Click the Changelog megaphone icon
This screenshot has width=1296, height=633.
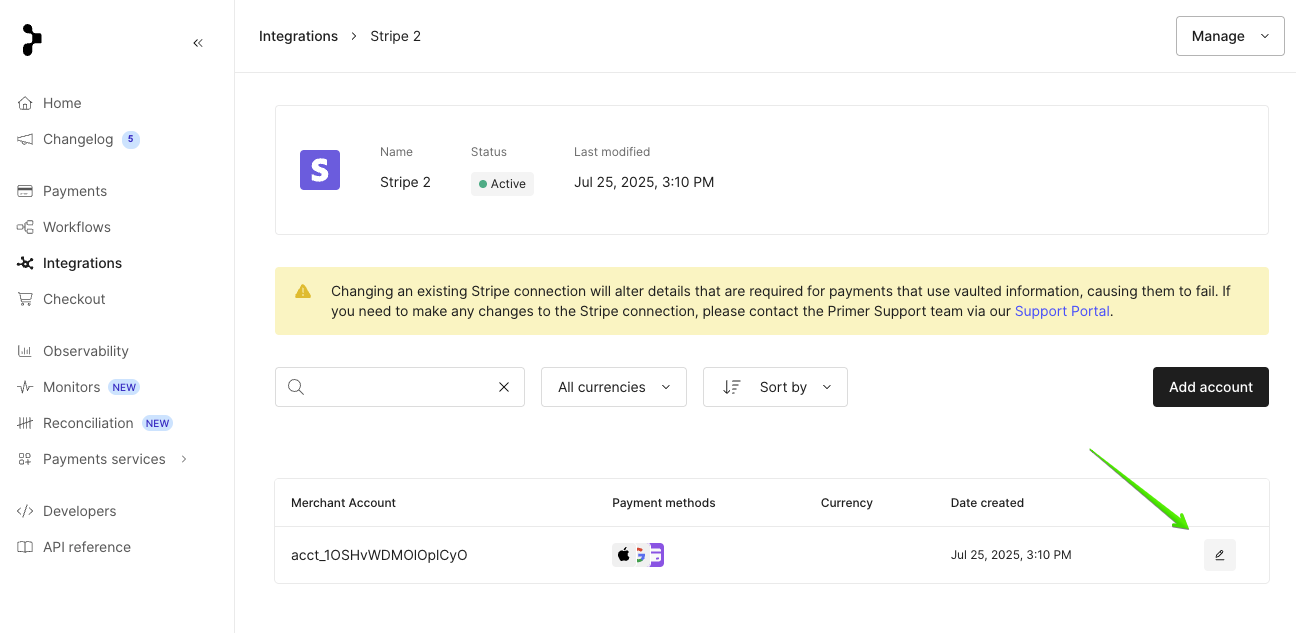(x=25, y=139)
